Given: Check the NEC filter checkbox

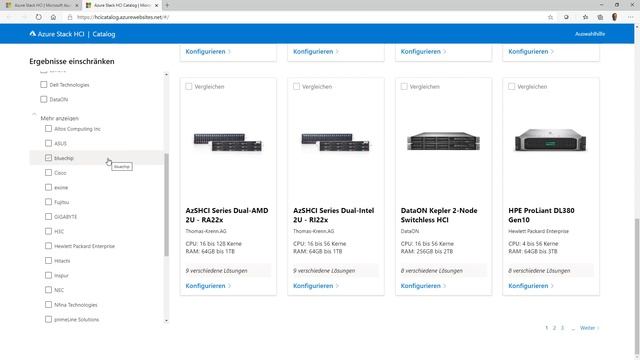Looking at the screenshot, I should 49,290.
